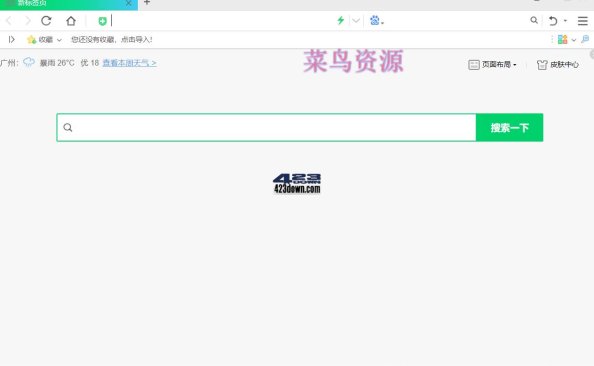Image resolution: width=594 pixels, height=366 pixels.
Task: Select the new tab page tab
Action: 69,4
